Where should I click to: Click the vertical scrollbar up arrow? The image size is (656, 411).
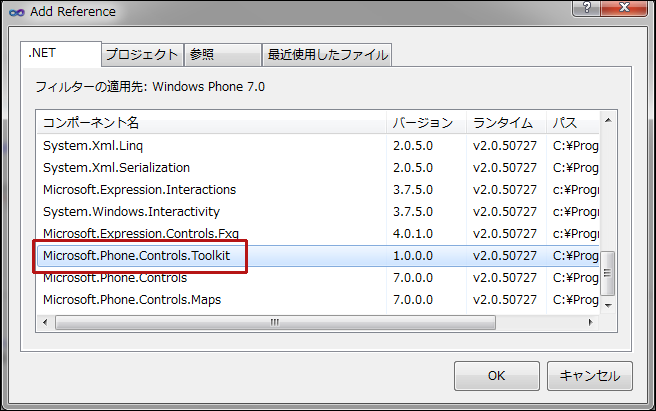[x=608, y=121]
